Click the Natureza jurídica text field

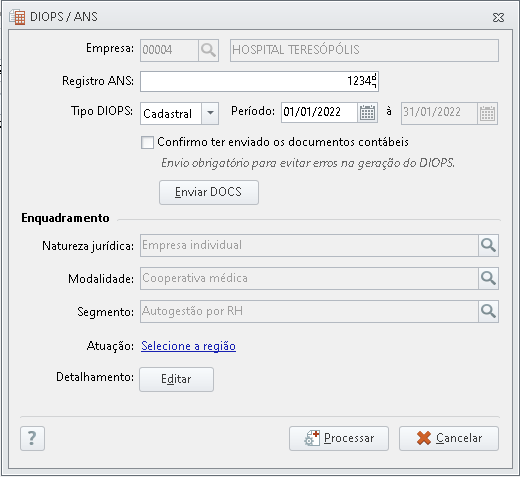[309, 246]
